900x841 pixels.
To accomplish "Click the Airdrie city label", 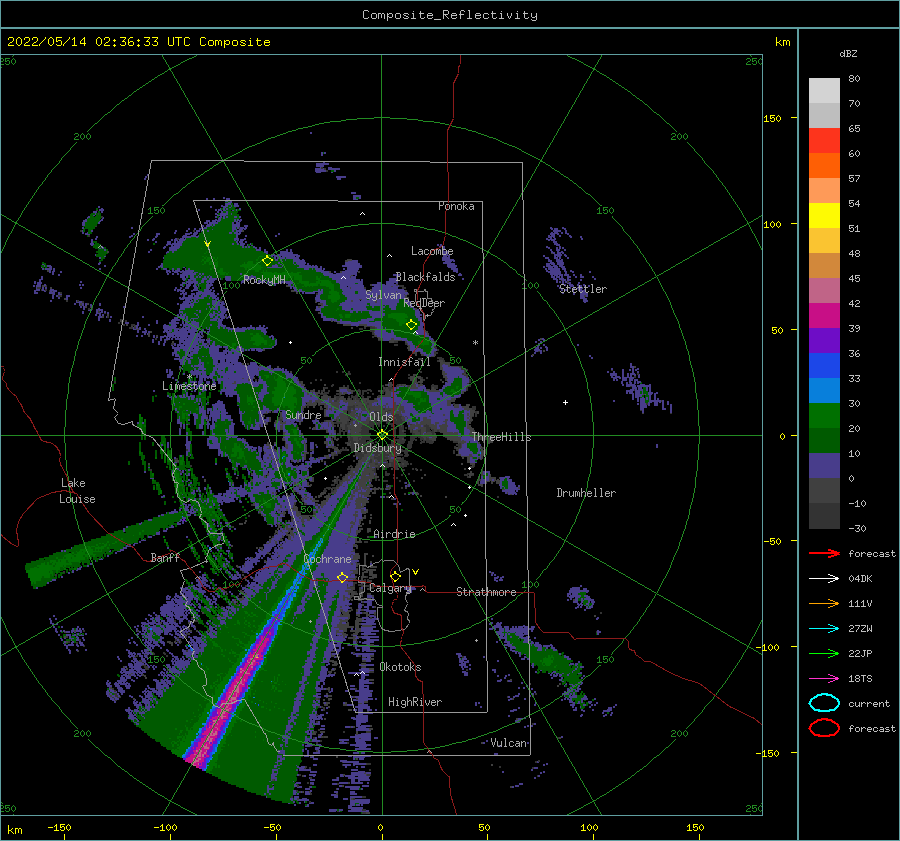I will pyautogui.click(x=394, y=534).
